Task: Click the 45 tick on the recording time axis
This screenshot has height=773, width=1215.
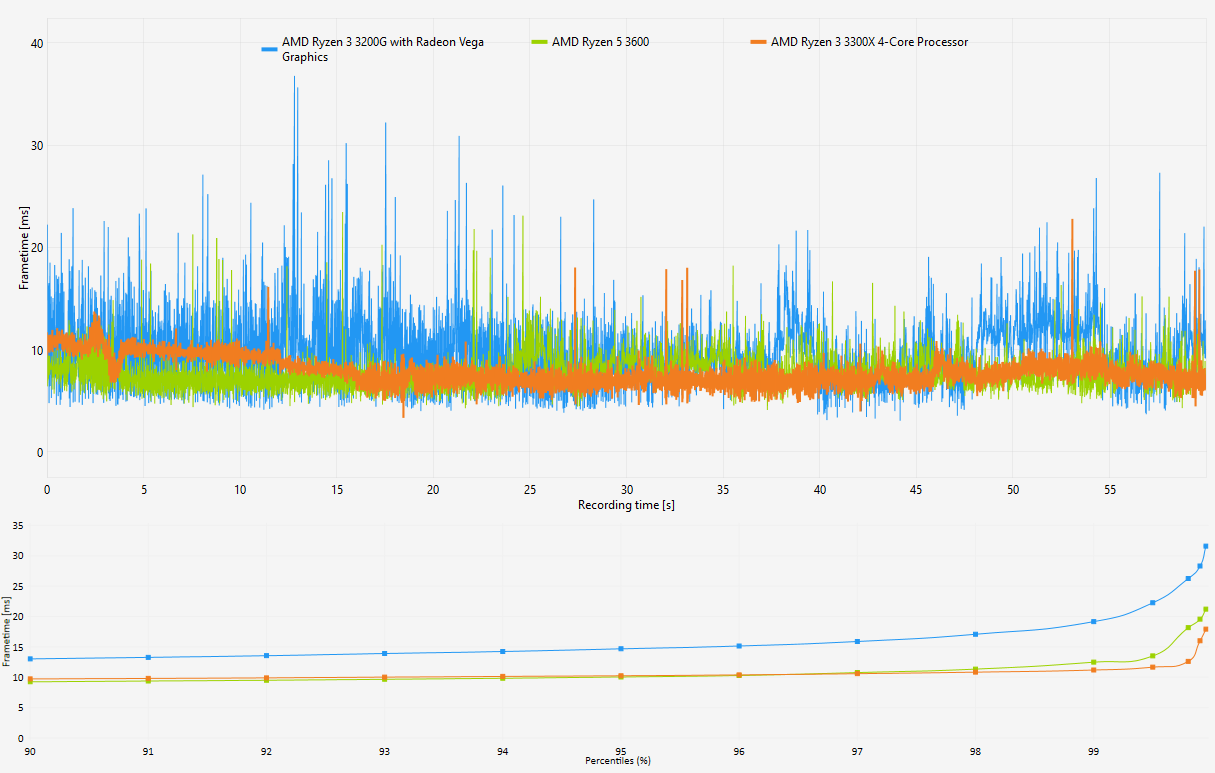Action: pyautogui.click(x=916, y=490)
